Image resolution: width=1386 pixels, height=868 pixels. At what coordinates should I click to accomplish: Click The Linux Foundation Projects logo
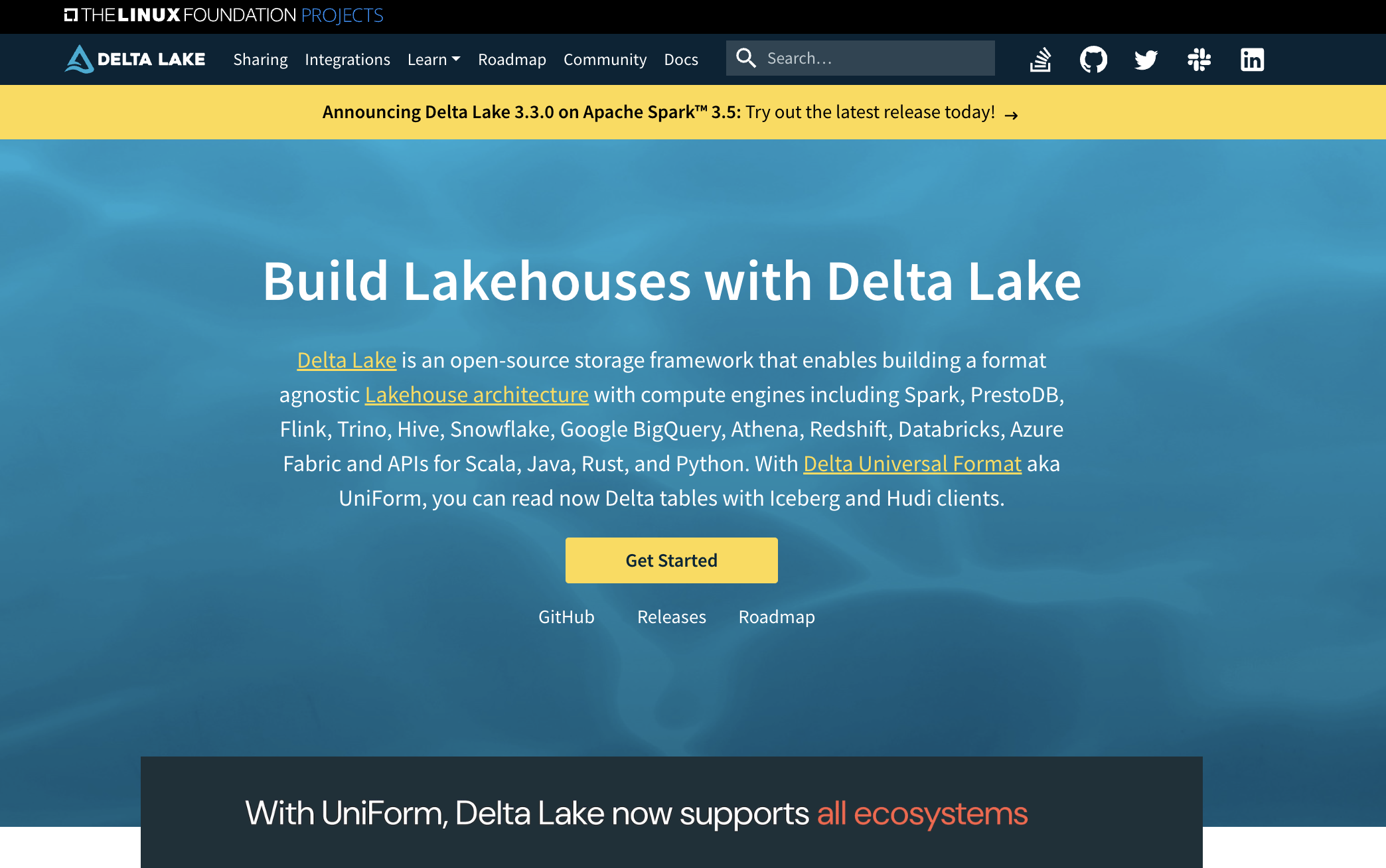224,15
